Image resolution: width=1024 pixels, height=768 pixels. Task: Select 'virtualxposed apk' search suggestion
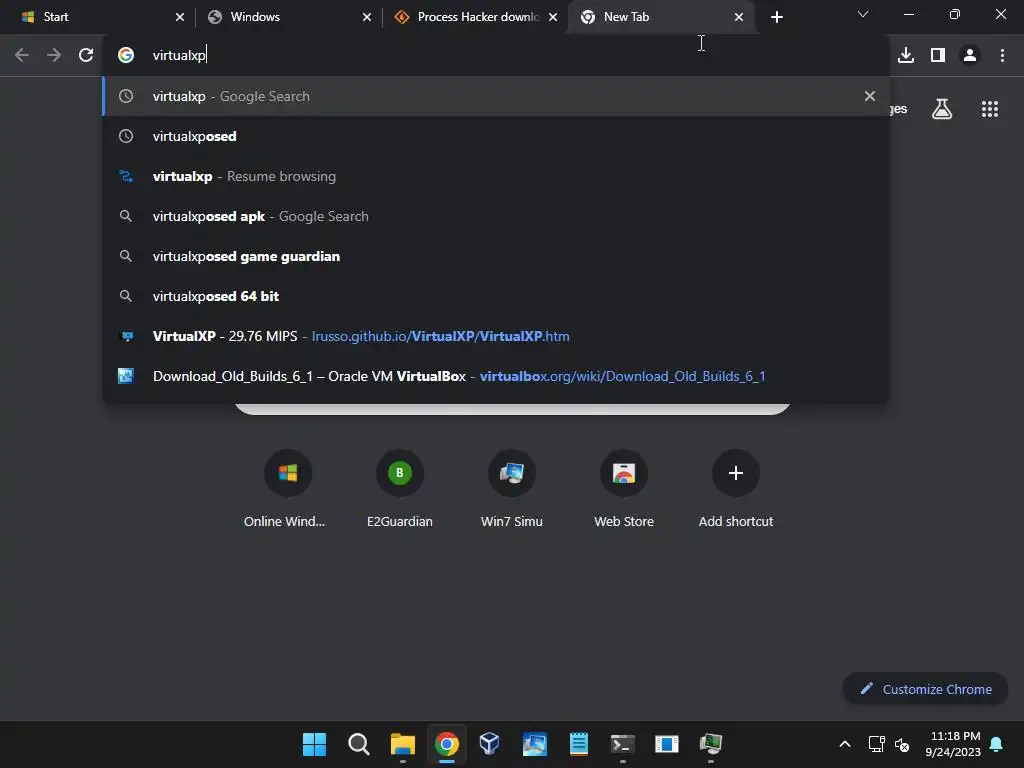tap(495, 216)
